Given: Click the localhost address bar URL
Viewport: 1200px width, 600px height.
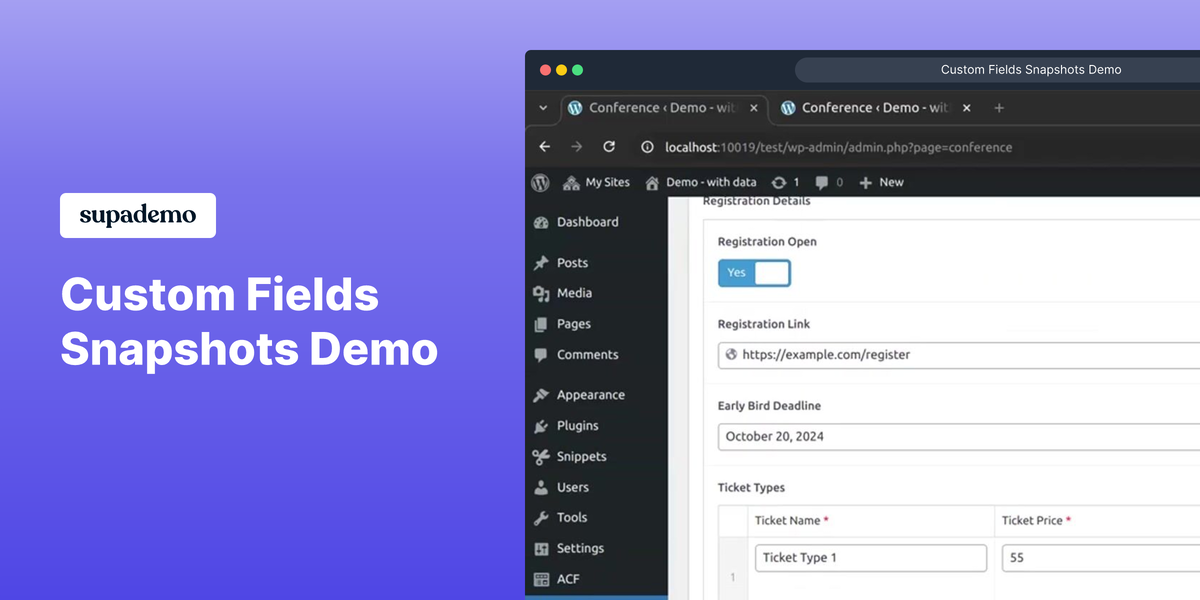Looking at the screenshot, I should tap(838, 147).
